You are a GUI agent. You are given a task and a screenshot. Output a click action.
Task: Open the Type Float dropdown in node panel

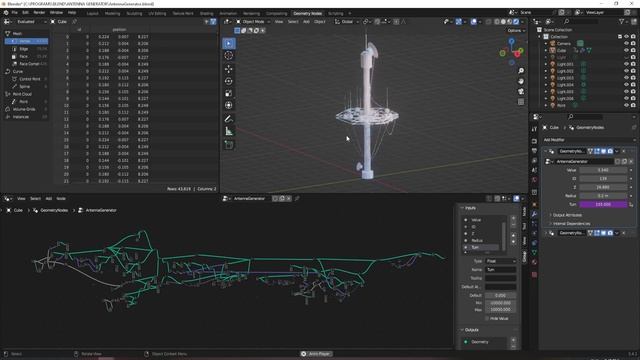(x=501, y=261)
